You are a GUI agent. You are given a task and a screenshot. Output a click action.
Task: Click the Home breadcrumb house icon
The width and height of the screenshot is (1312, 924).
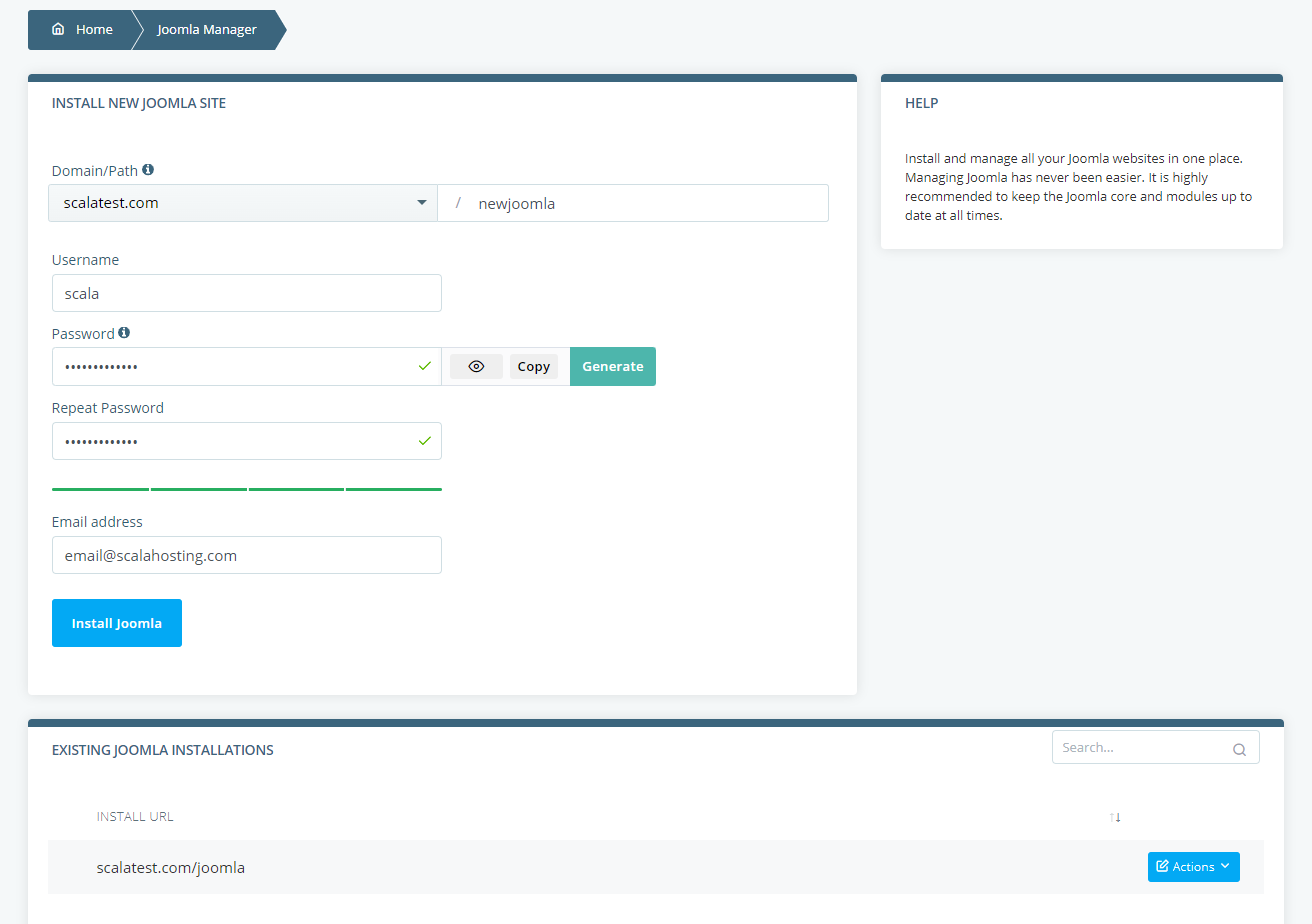click(x=58, y=30)
